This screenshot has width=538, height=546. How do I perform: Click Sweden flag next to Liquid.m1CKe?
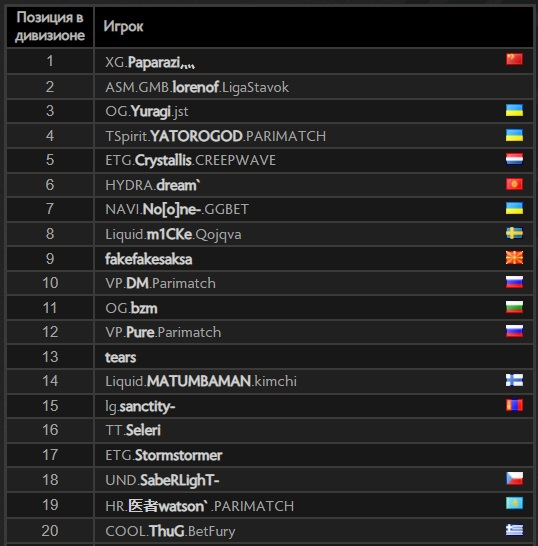(x=514, y=233)
